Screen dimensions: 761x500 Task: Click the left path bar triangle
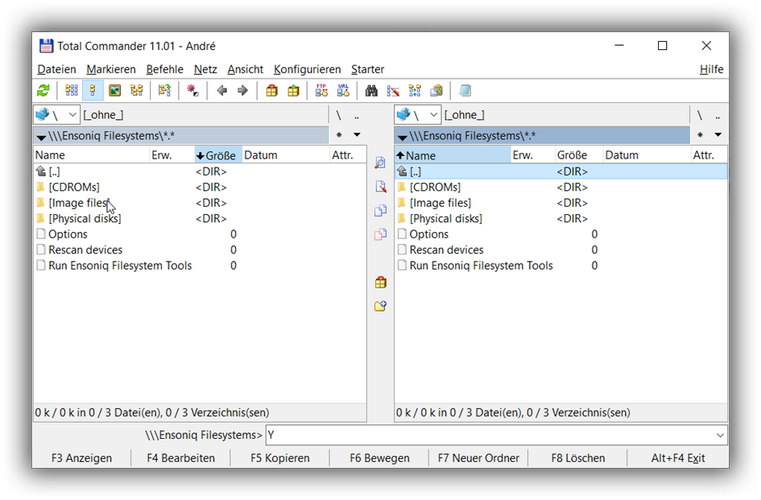[41, 137]
